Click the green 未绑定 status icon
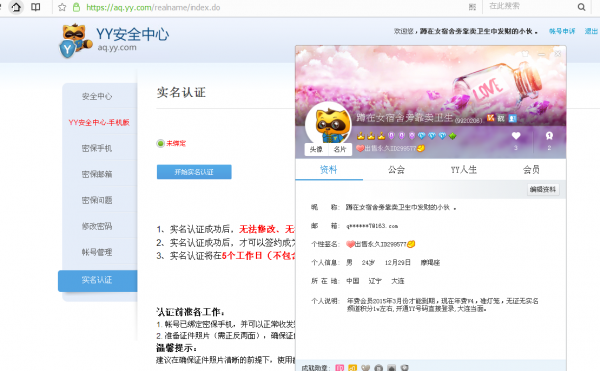 (160, 143)
